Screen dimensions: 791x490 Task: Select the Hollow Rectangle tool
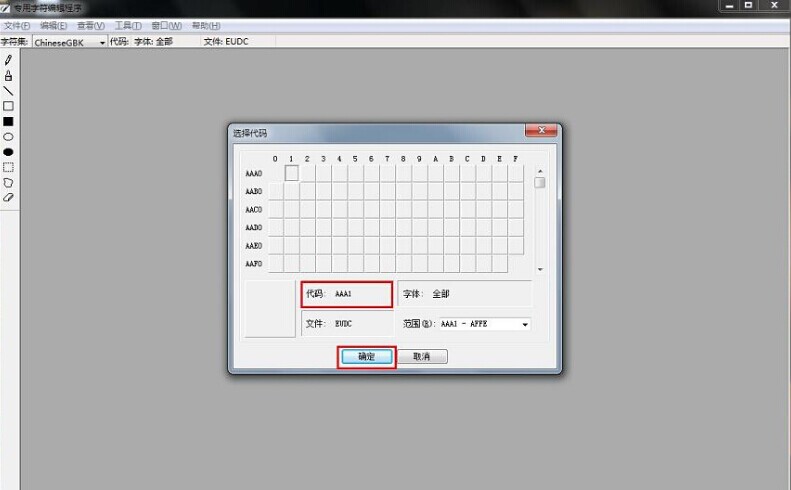pyautogui.click(x=8, y=106)
